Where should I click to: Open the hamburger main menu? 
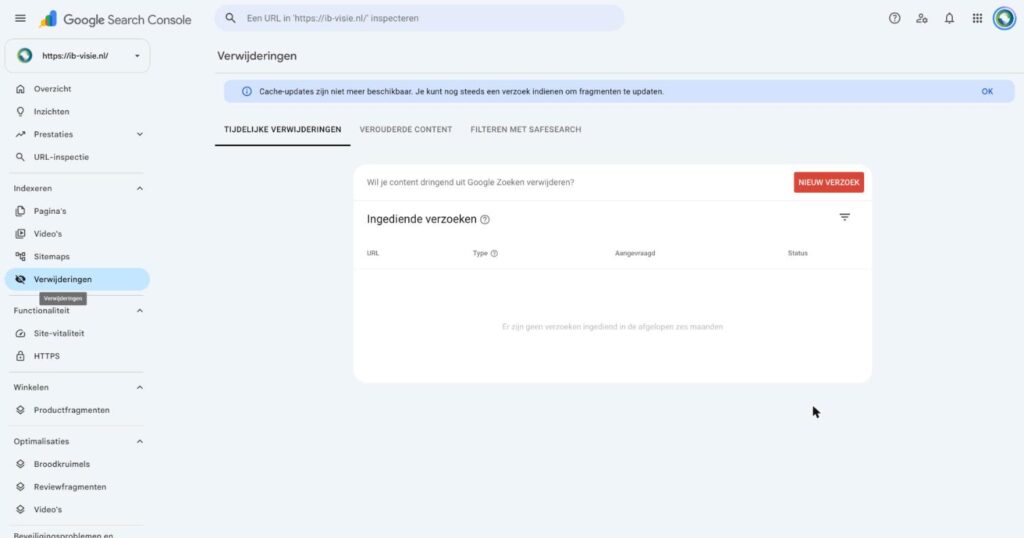click(20, 18)
